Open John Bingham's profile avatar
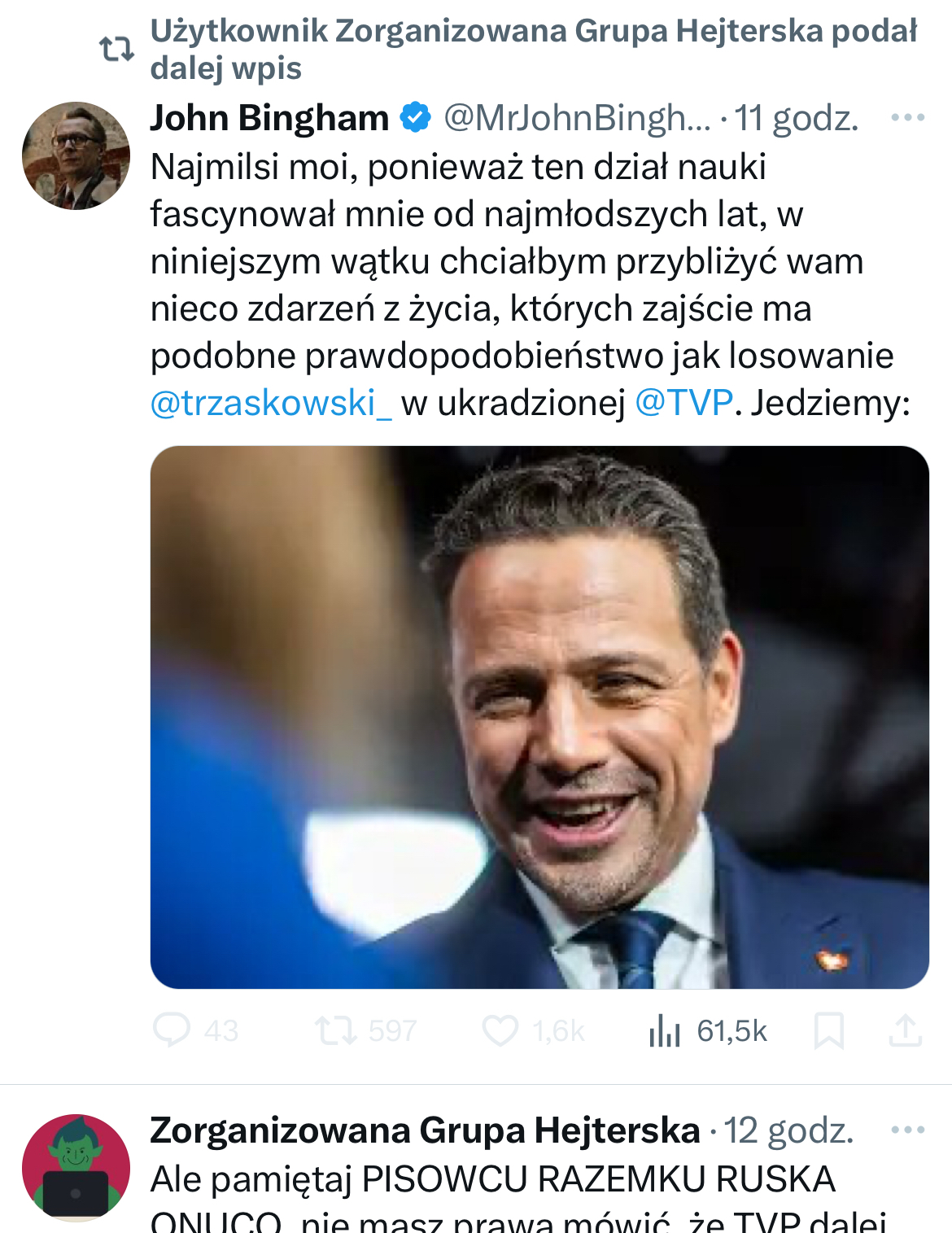952x1233 pixels. tap(76, 155)
